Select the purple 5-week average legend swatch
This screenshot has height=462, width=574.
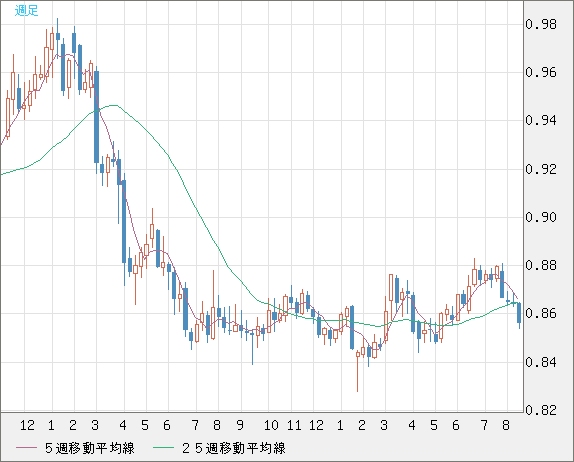(x=26, y=448)
